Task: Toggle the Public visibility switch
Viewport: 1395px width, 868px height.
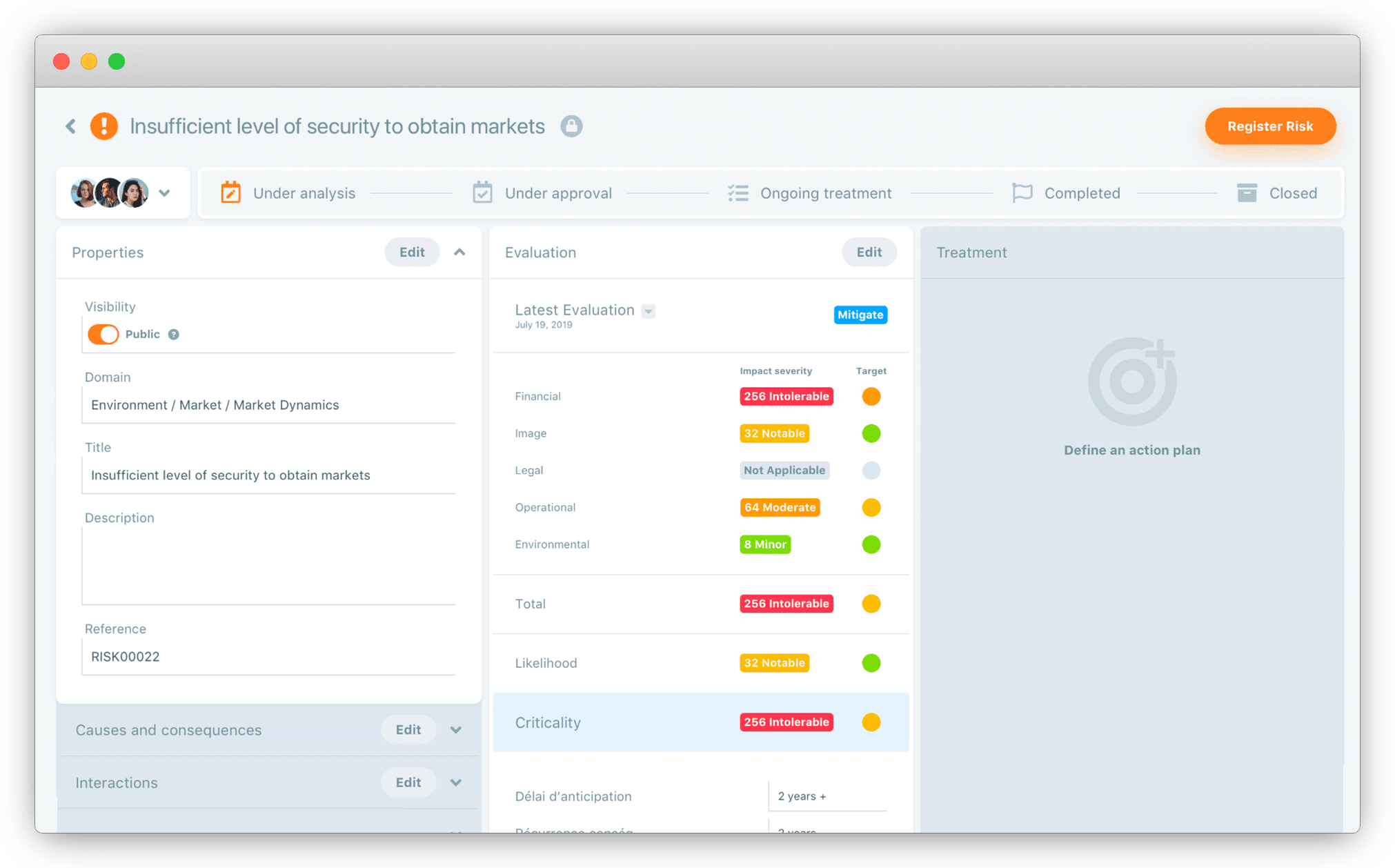Action: [x=103, y=335]
